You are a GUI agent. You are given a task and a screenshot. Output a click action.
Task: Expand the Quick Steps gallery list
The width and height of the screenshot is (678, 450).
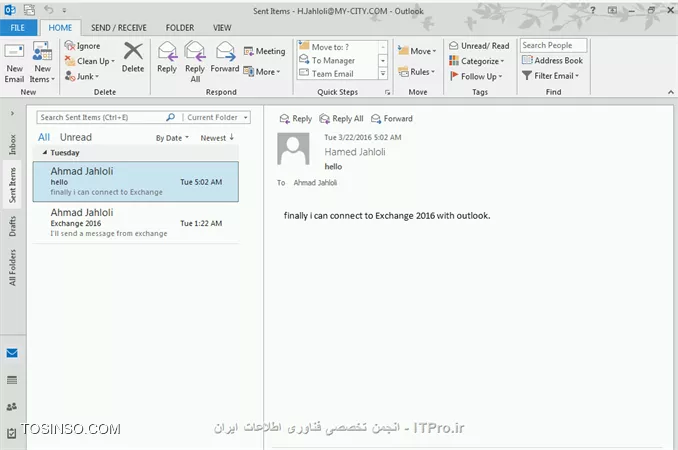[x=383, y=74]
